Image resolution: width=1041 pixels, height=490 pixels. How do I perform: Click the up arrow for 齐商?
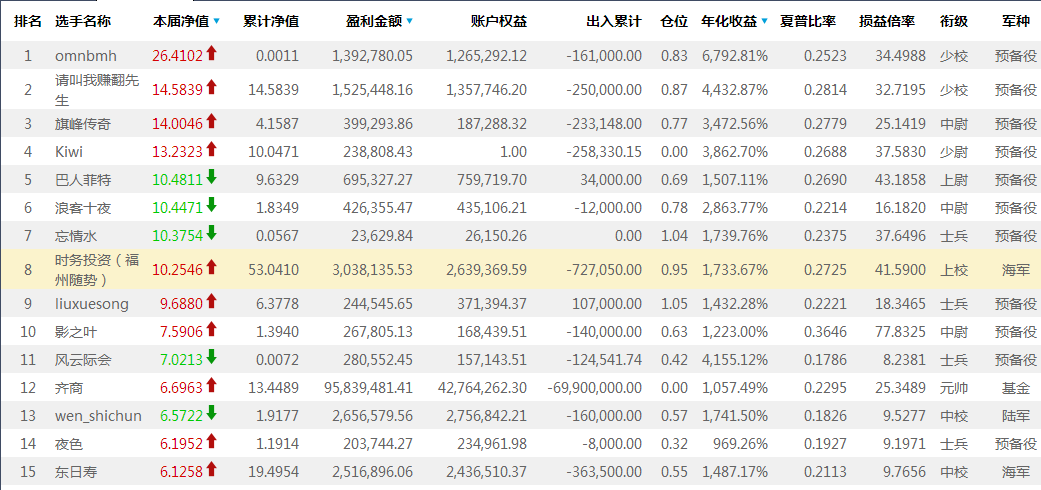pyautogui.click(x=212, y=385)
